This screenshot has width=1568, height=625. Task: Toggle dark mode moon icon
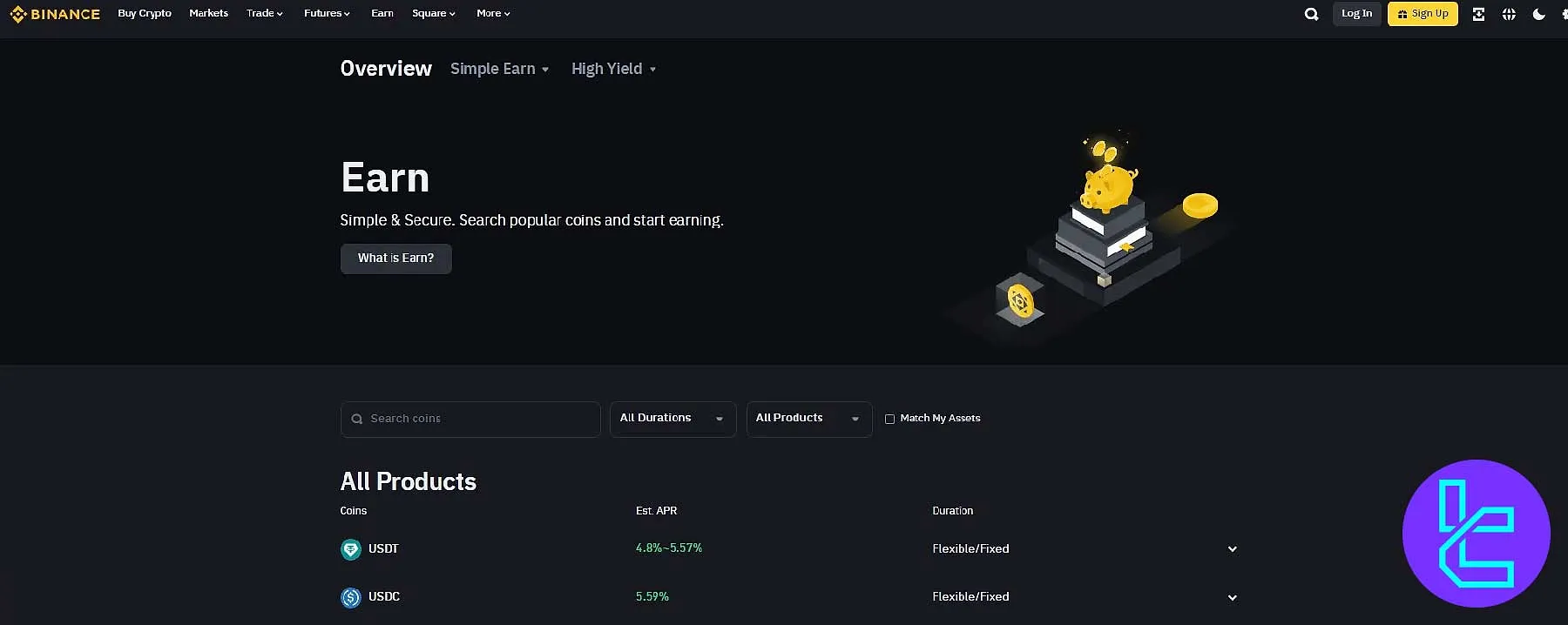click(1539, 14)
